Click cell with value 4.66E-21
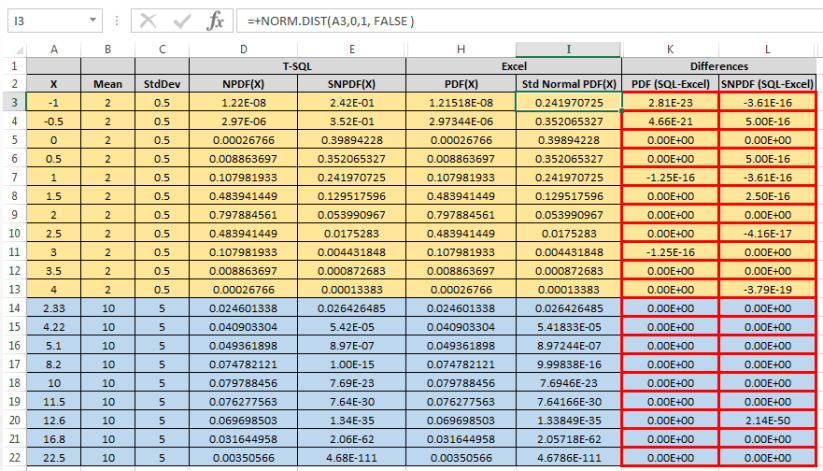 [670, 121]
